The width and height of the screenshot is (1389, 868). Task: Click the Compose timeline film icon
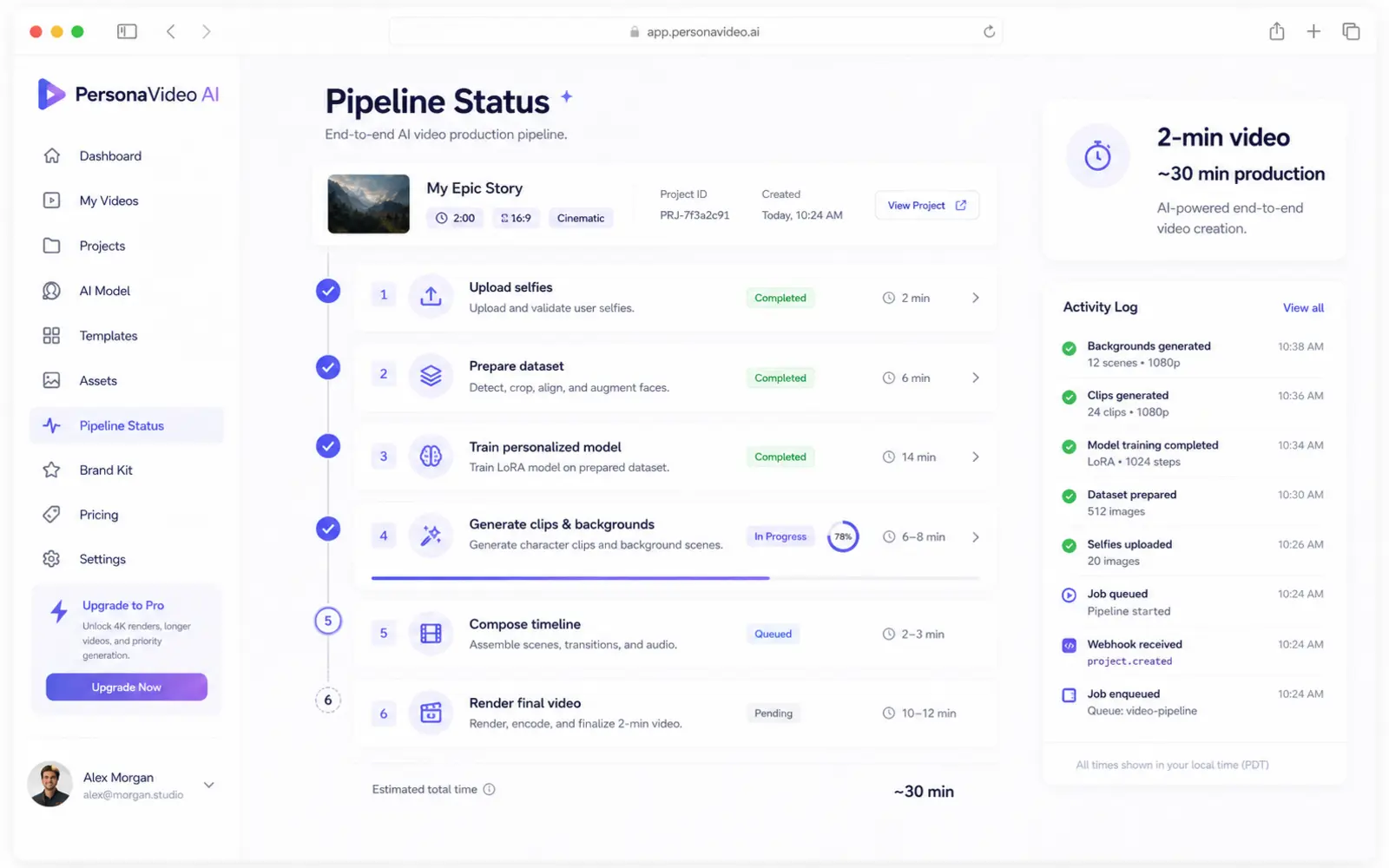click(431, 633)
